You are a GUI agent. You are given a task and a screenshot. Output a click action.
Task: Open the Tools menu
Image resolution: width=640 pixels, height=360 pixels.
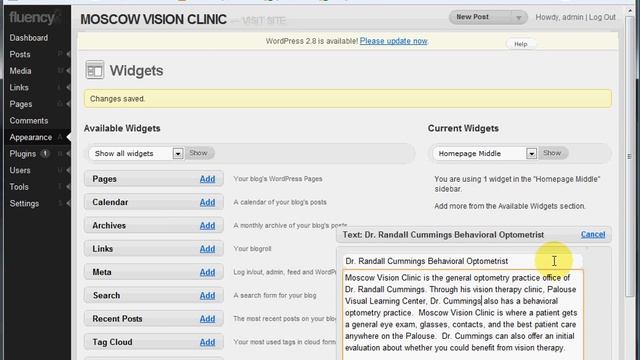click(19, 187)
